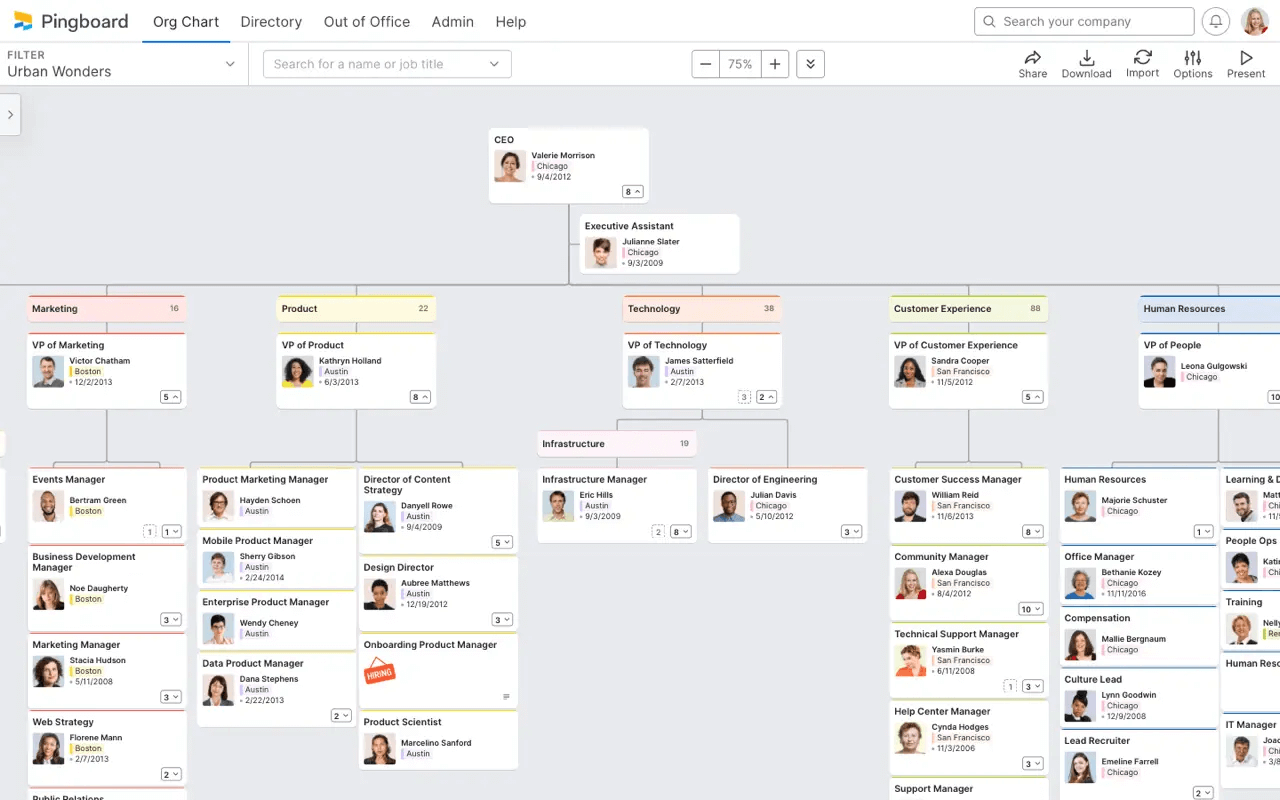Click the dotted 1 badge on Technical Support Manager

(1010, 686)
